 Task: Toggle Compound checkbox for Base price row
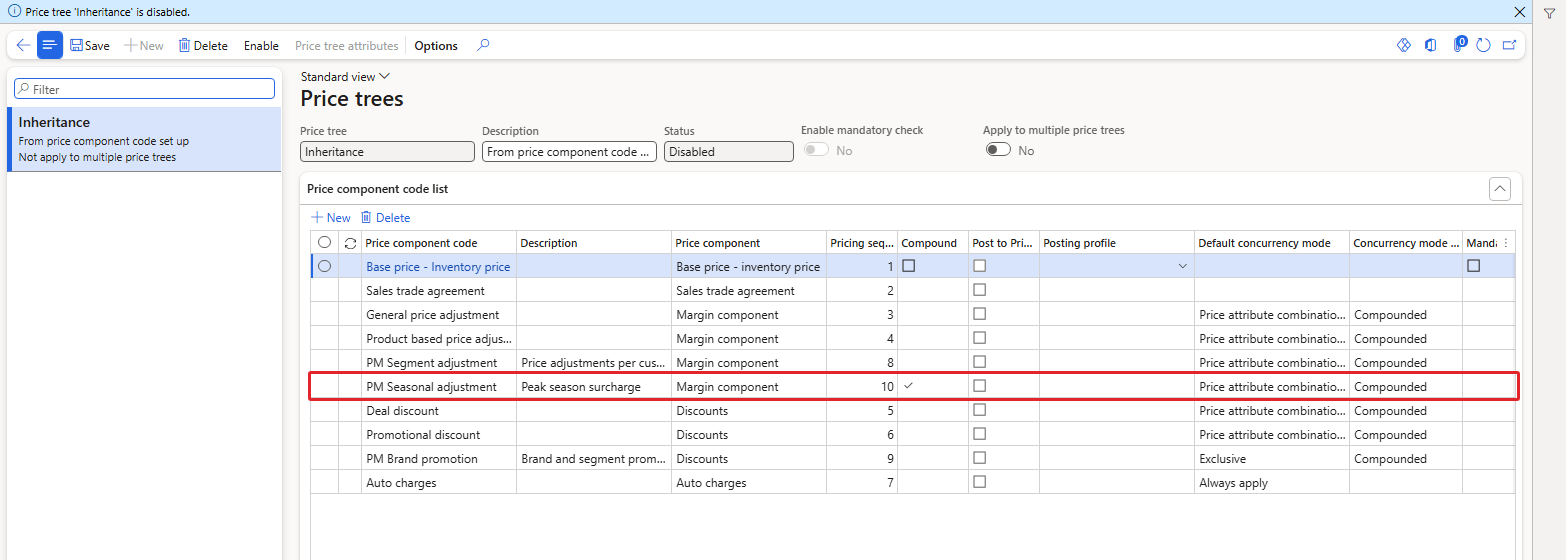point(908,266)
